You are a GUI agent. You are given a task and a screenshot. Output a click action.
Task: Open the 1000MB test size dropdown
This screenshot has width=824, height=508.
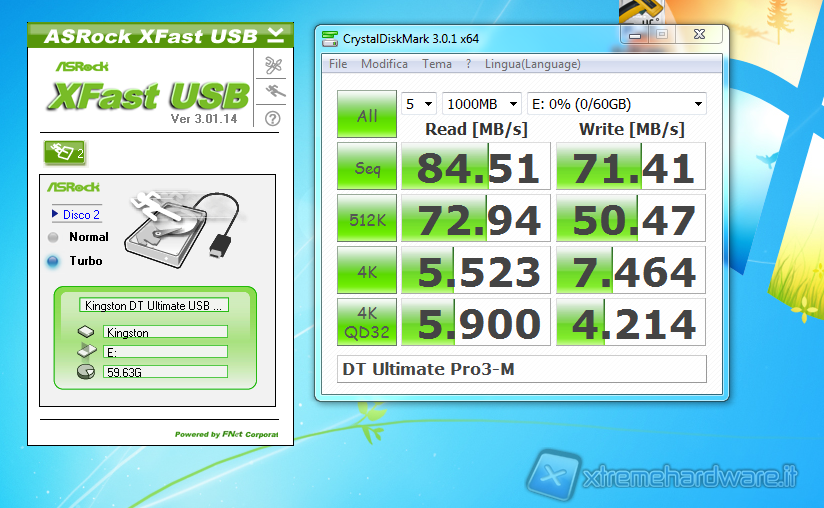pyautogui.click(x=481, y=104)
